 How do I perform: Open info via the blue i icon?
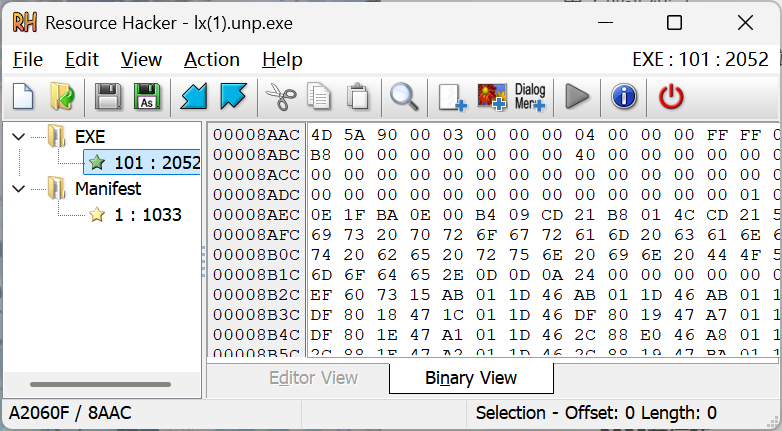click(x=624, y=96)
